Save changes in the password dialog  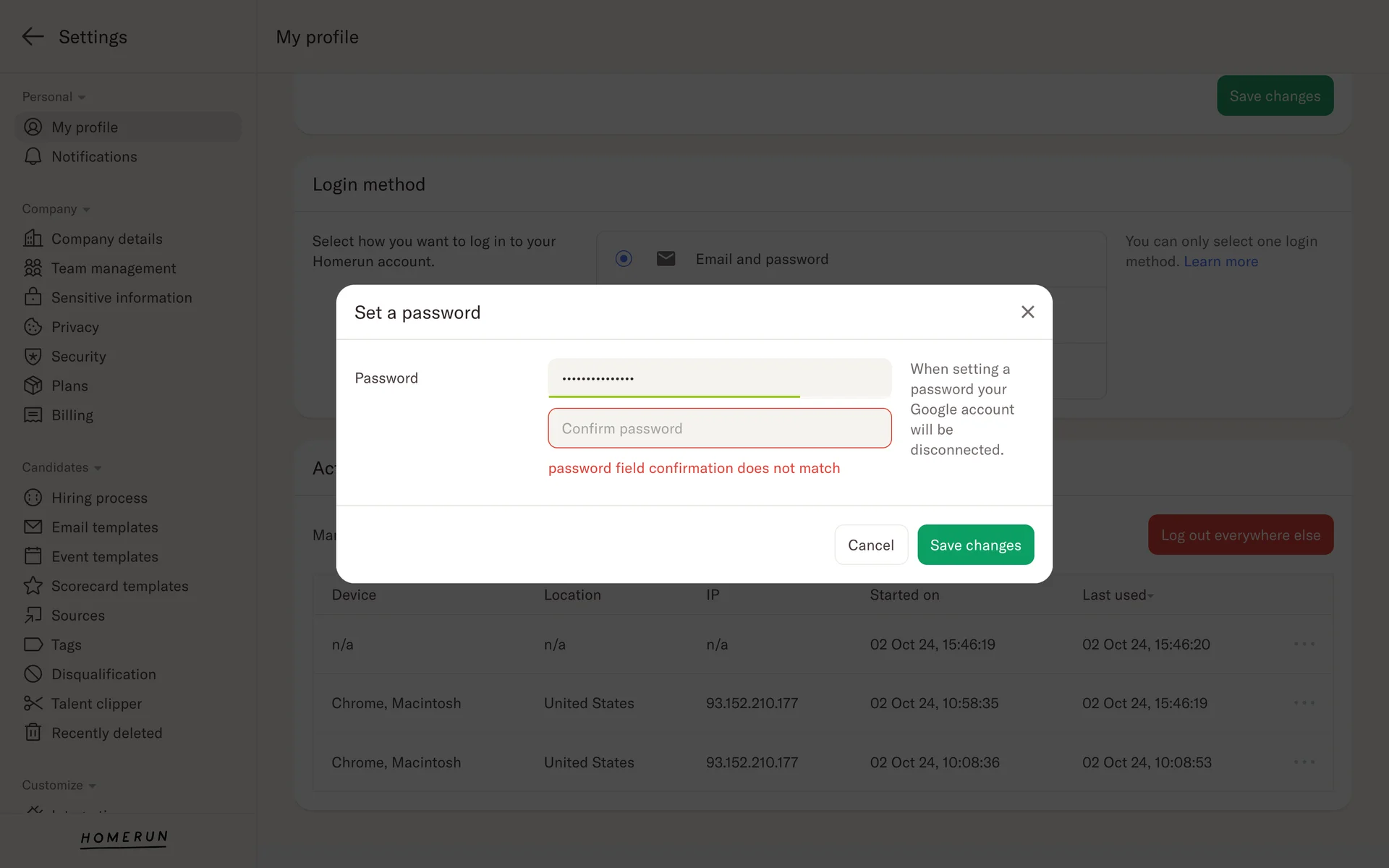pos(975,545)
